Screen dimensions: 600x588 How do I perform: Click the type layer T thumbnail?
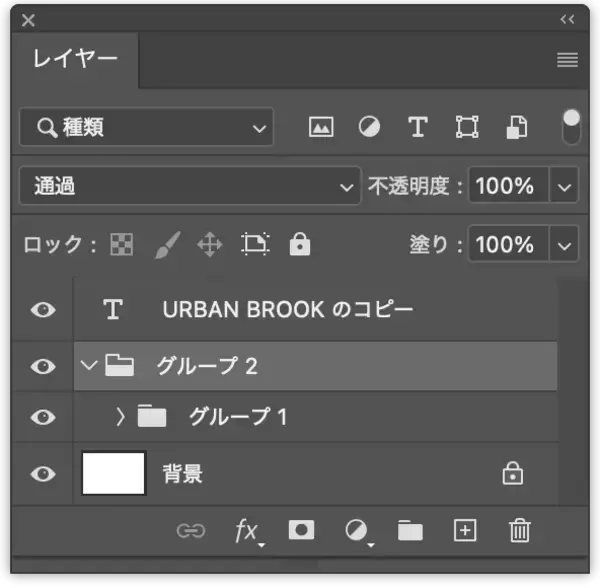113,309
